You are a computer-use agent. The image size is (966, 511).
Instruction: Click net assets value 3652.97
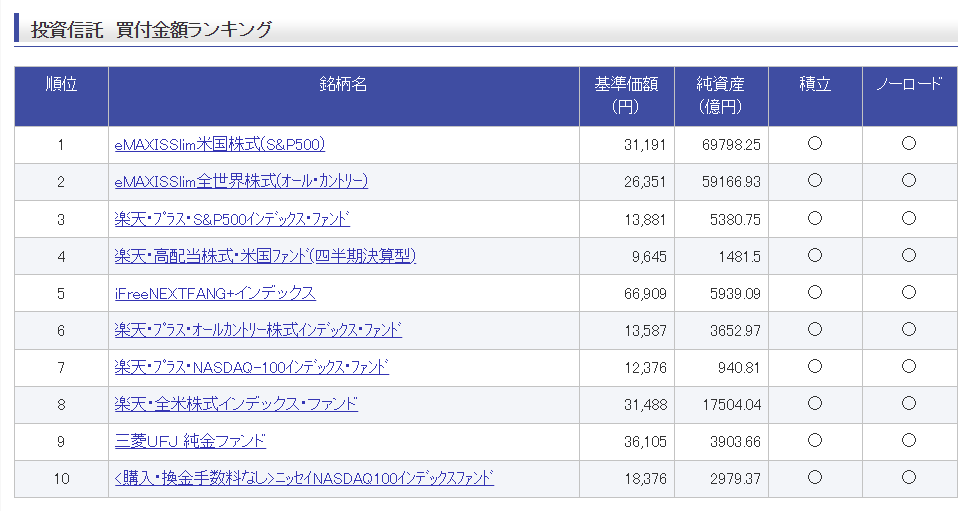(735, 331)
